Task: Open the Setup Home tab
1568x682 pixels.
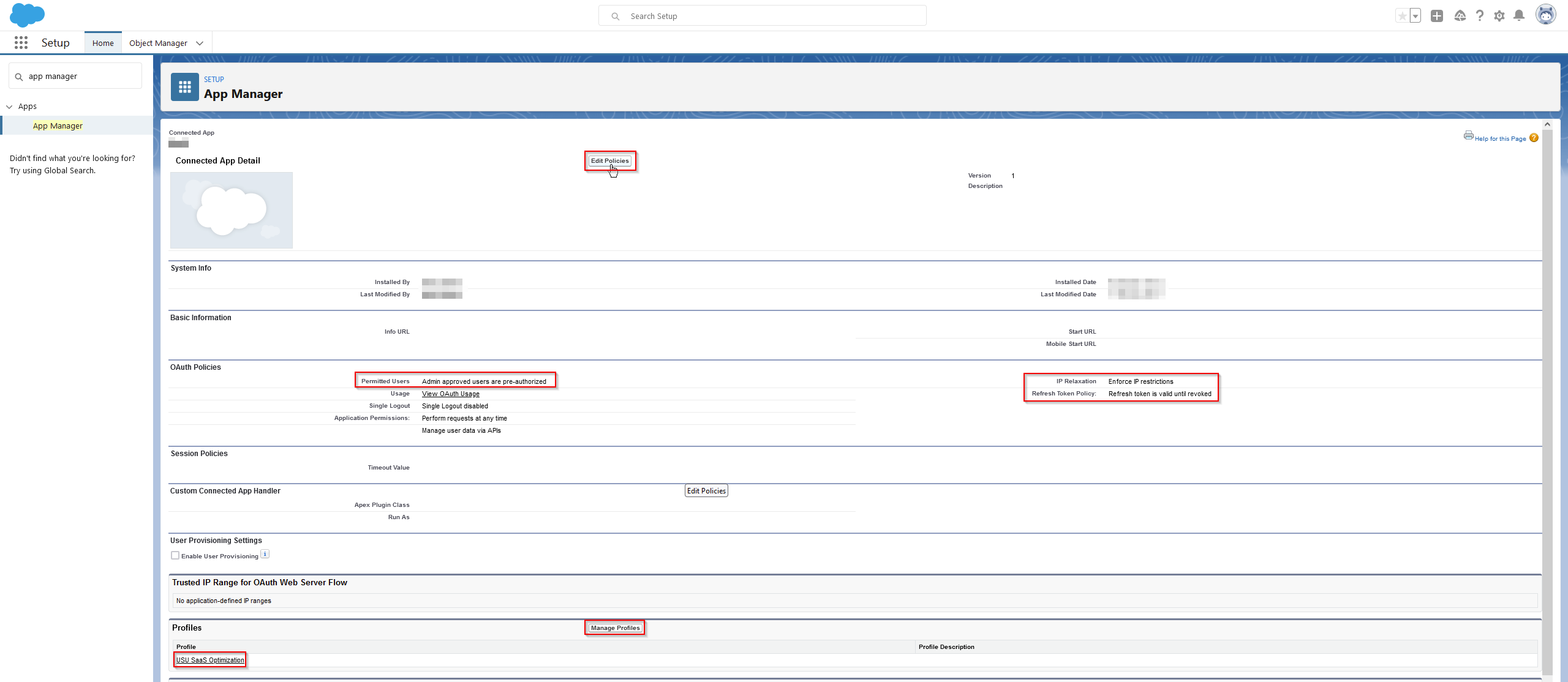Action: pos(103,43)
